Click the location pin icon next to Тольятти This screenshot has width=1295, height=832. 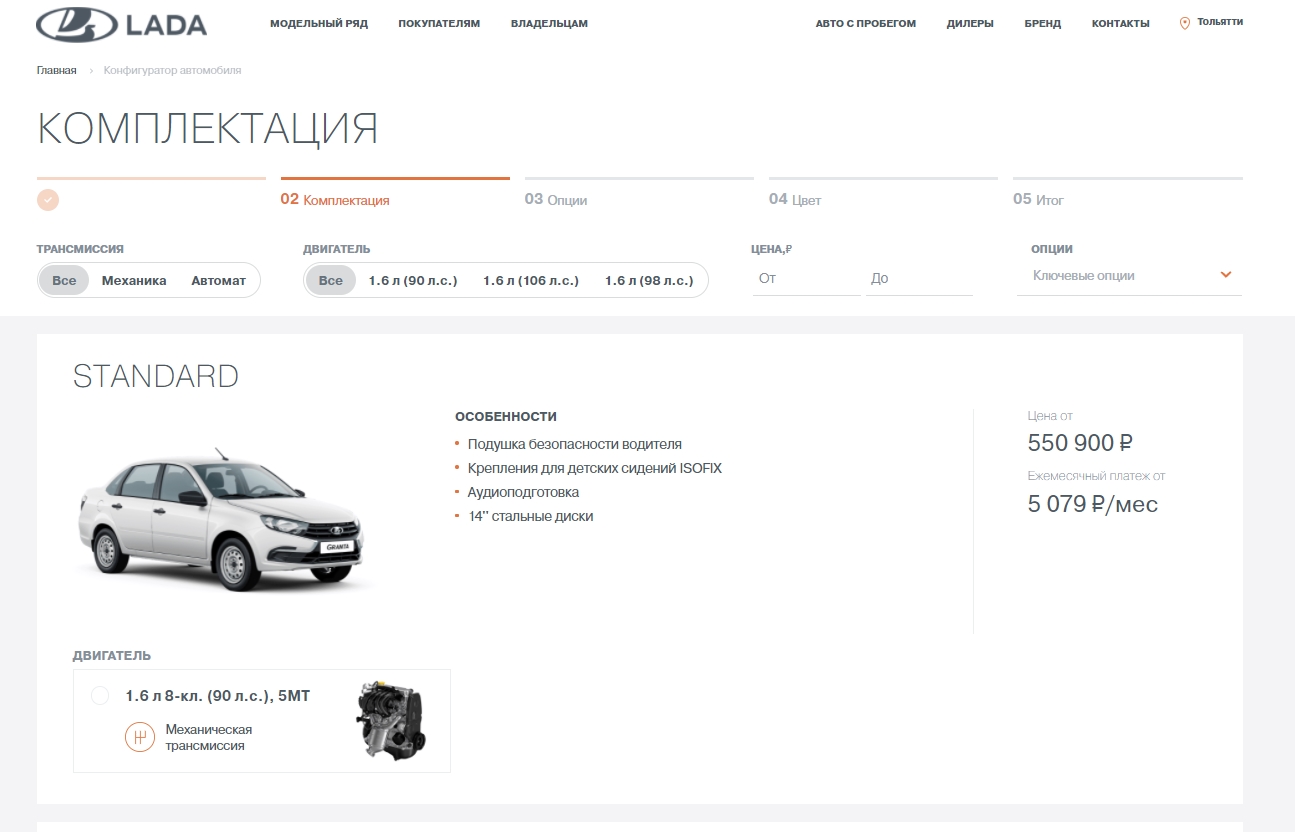point(1185,23)
